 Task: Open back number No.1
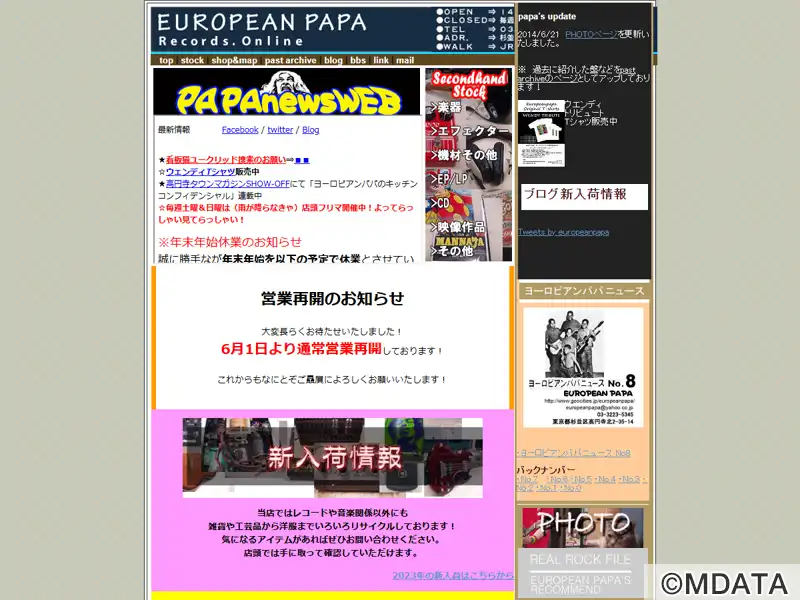(x=548, y=488)
